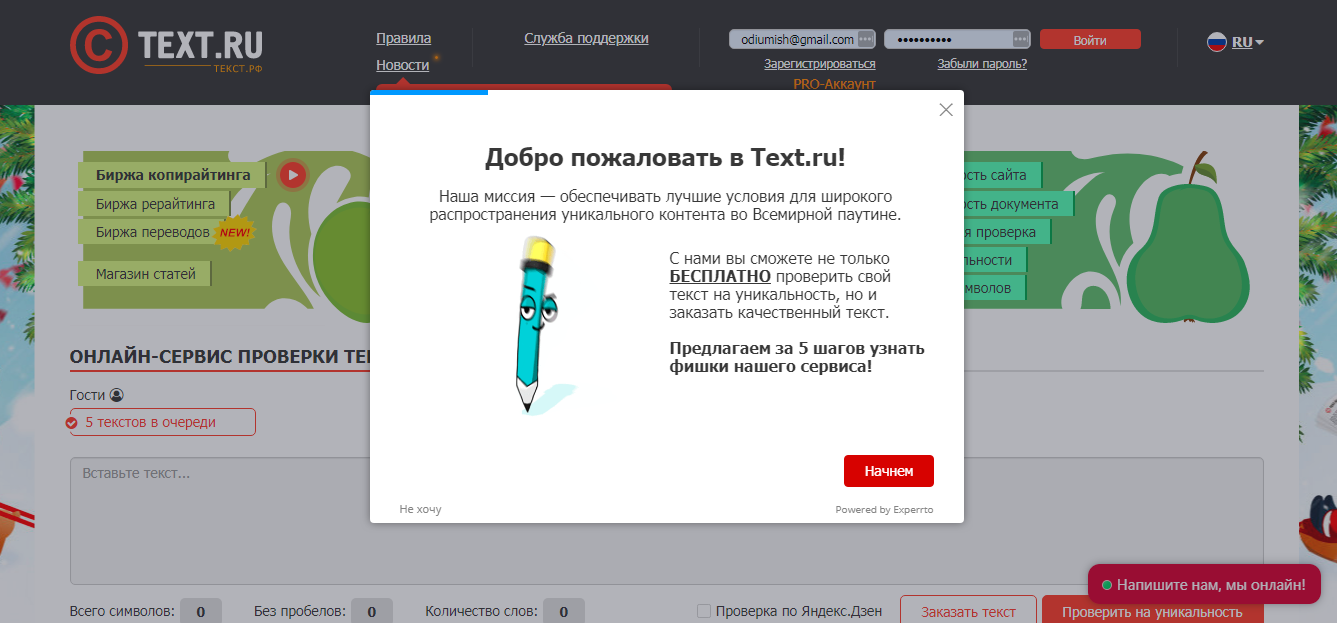Click the blue tour progress bar
The width and height of the screenshot is (1337, 623).
[x=429, y=92]
